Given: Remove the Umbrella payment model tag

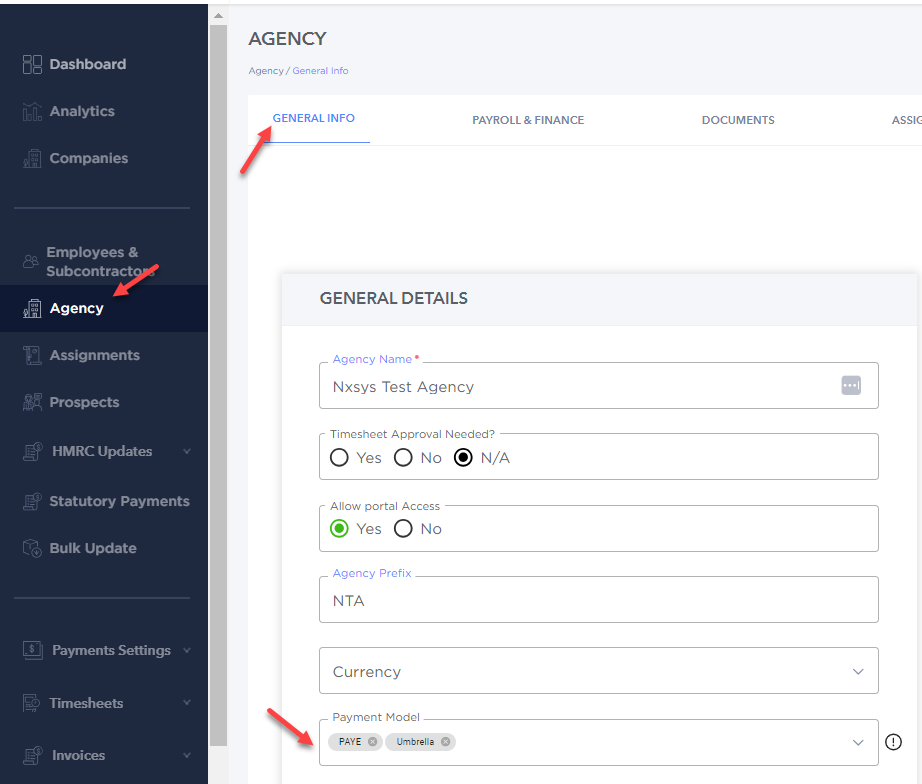Looking at the screenshot, I should tap(445, 742).
